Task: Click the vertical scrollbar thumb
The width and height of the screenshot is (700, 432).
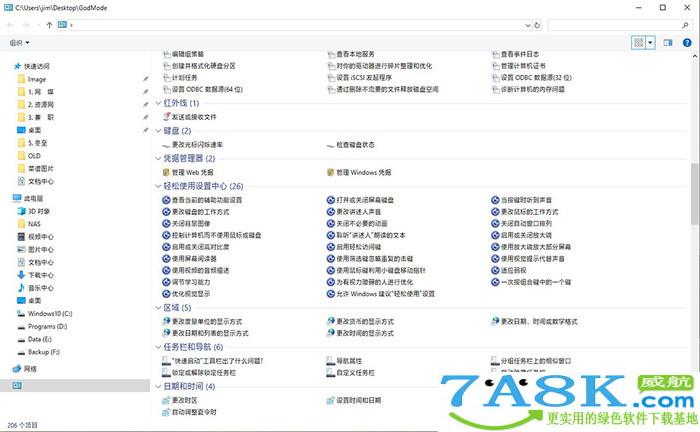Action: click(x=695, y=194)
